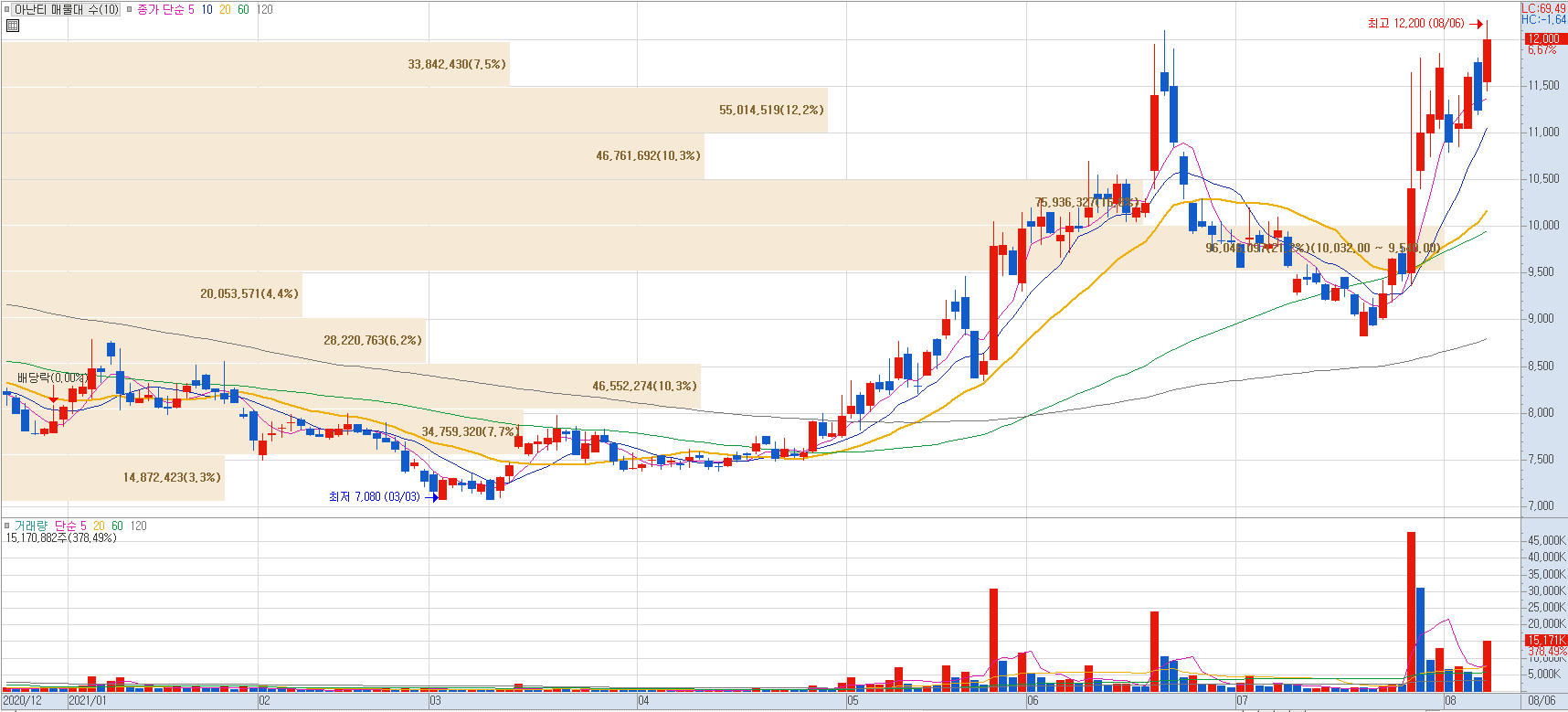Image resolution: width=1568 pixels, height=712 pixels.
Task: Click volume profile bar 20,053,571(4.4%)
Action: click(152, 294)
